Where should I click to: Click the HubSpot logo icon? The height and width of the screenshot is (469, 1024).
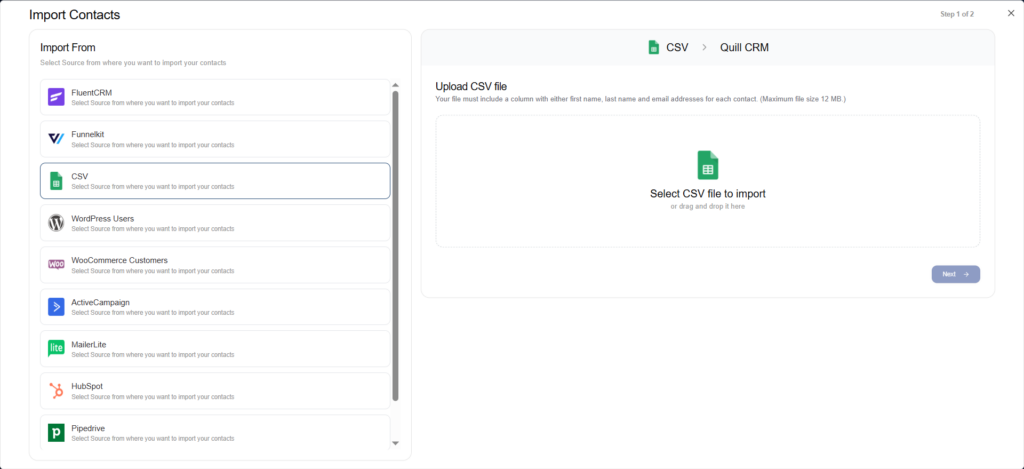click(57, 390)
